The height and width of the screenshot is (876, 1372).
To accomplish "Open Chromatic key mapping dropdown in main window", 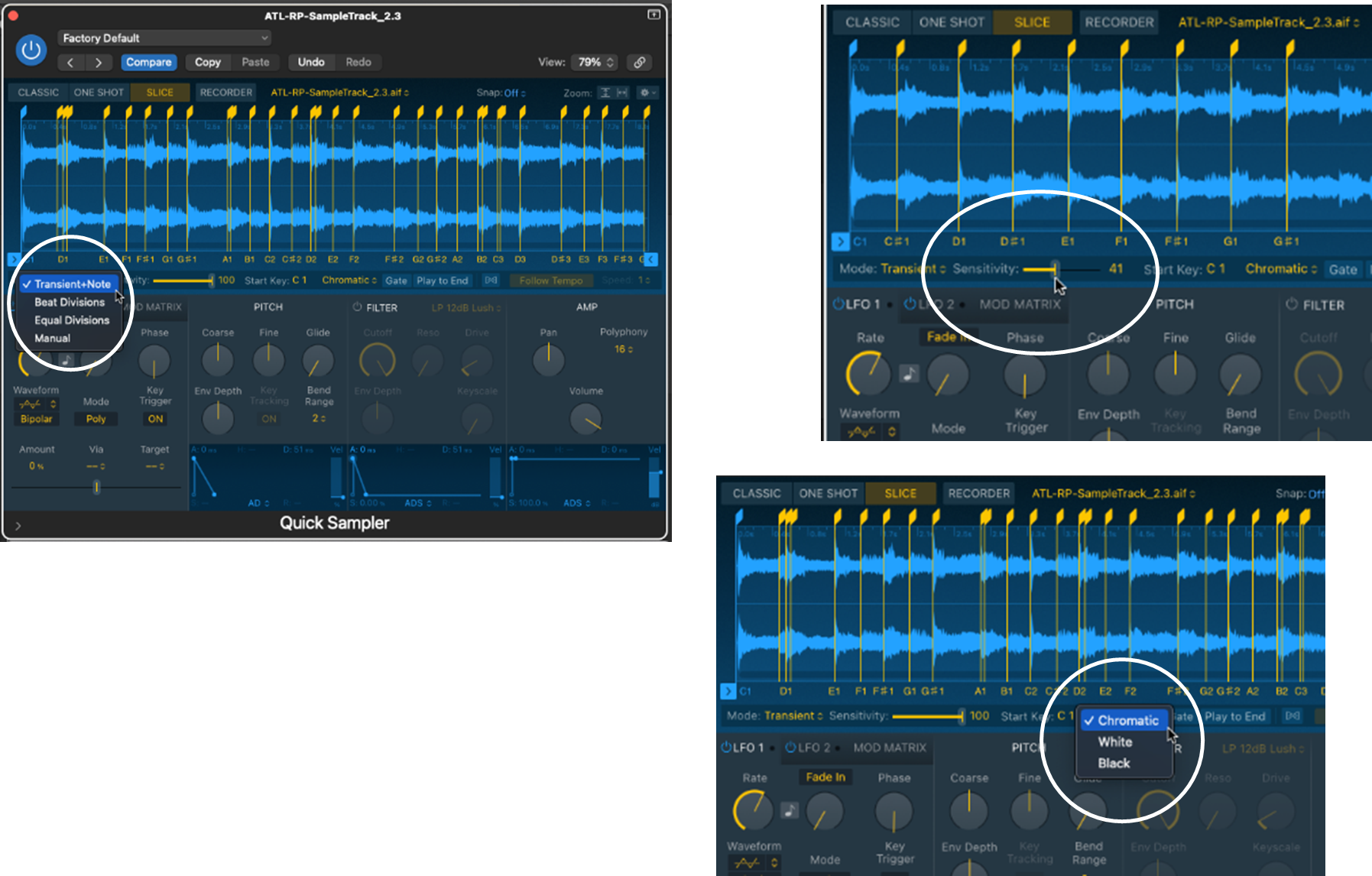I will point(349,281).
